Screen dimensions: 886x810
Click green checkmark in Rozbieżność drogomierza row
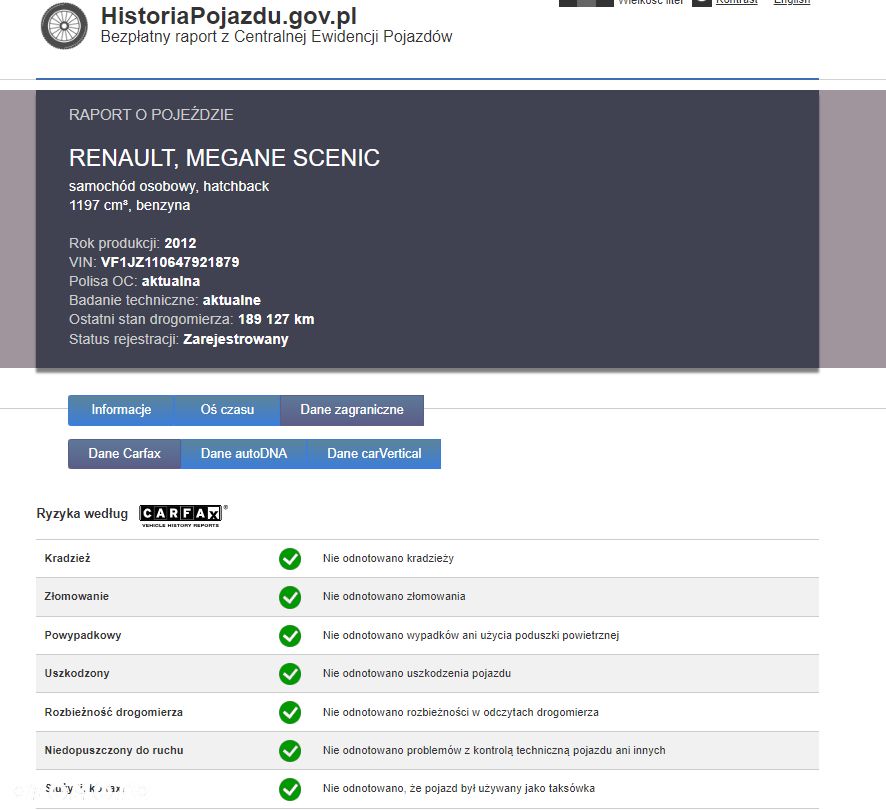point(290,712)
